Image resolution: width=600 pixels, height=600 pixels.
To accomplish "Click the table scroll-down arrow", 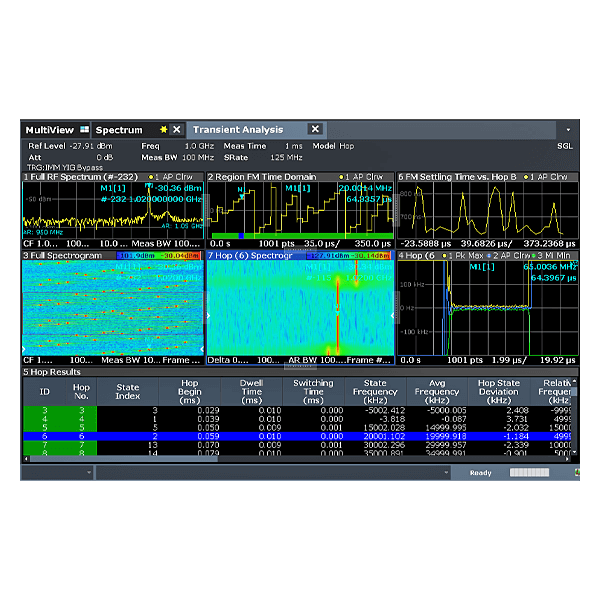I will click(574, 452).
